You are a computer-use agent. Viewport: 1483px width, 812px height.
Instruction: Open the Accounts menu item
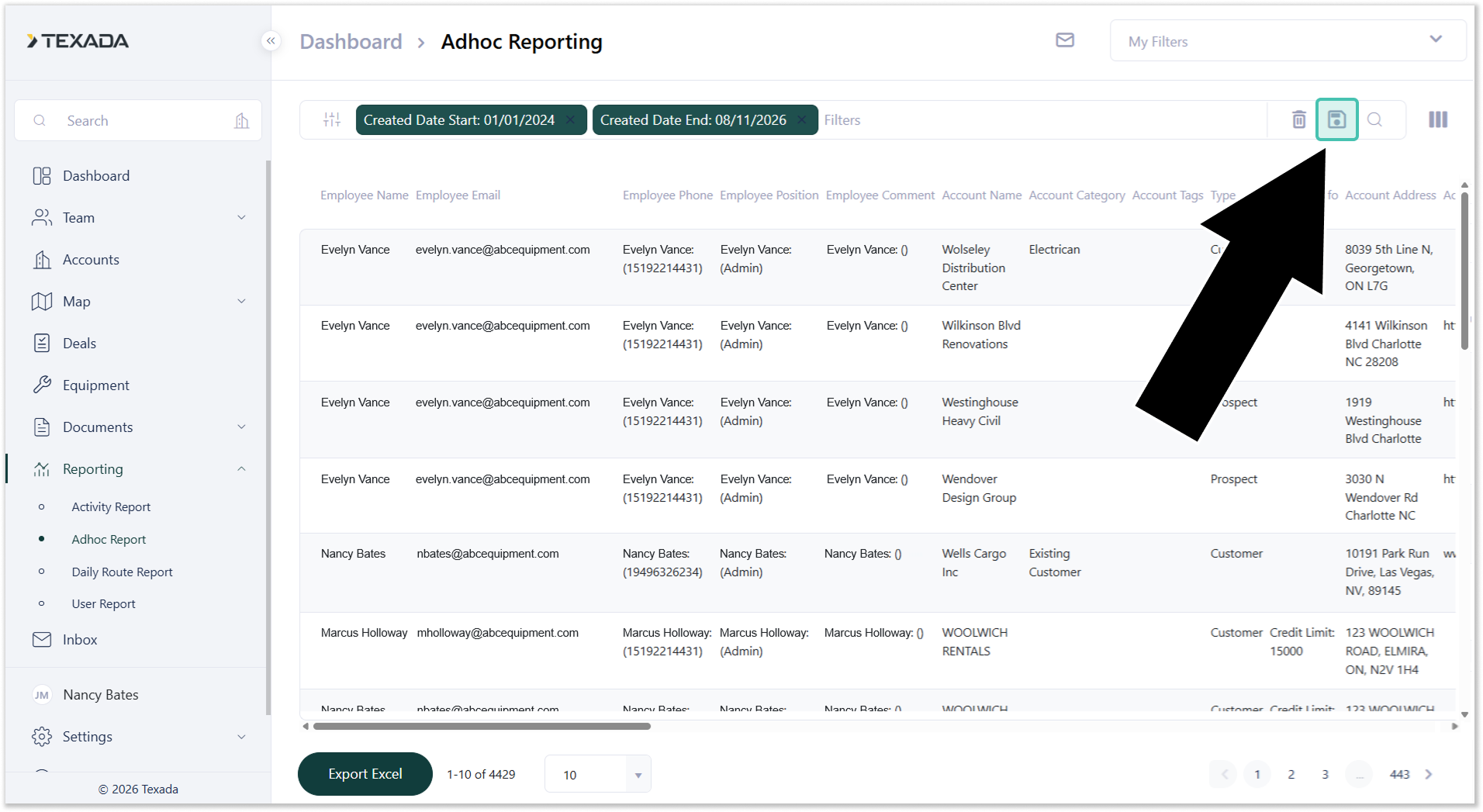pos(91,260)
